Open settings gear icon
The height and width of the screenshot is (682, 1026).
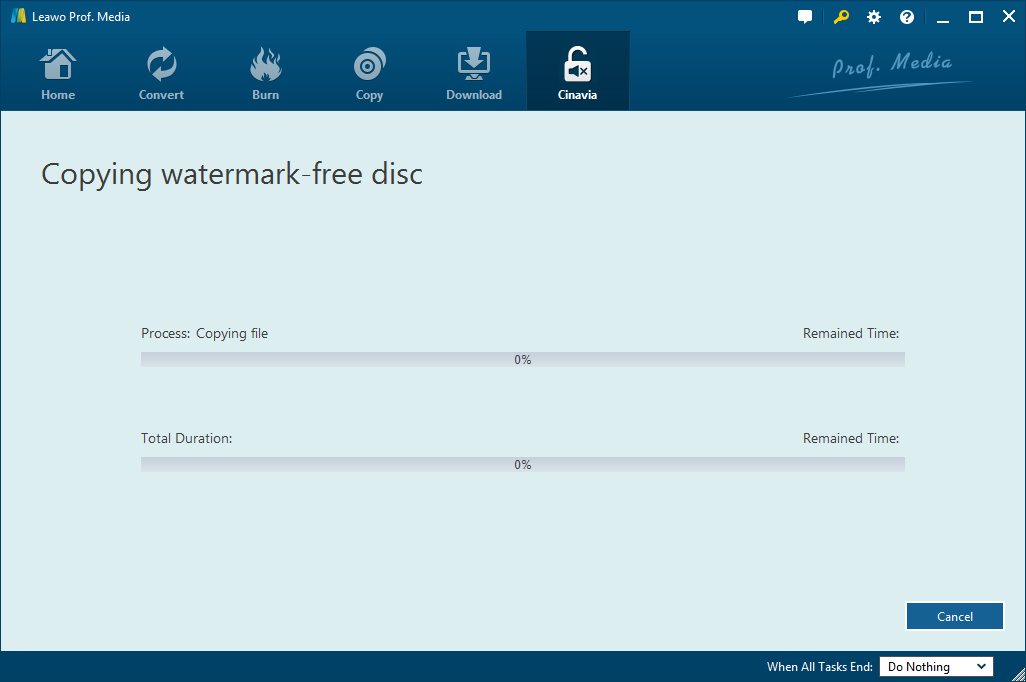pyautogui.click(x=874, y=17)
